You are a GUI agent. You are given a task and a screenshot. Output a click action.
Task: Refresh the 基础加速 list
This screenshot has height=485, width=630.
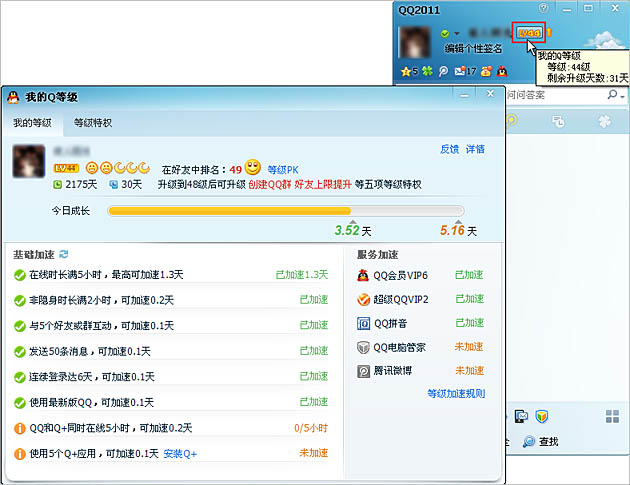coord(64,255)
